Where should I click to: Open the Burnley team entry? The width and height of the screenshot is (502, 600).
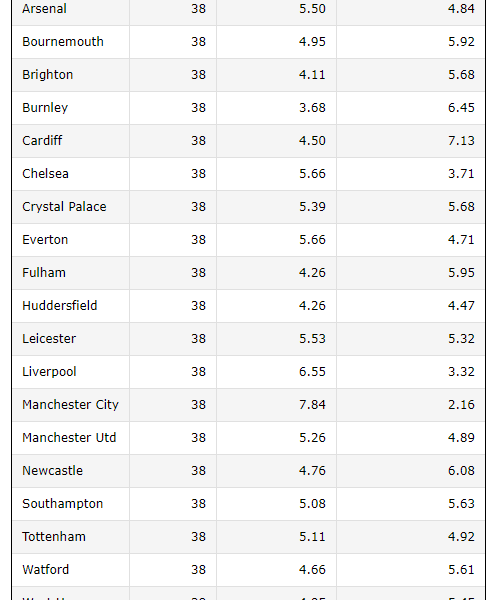coord(45,108)
